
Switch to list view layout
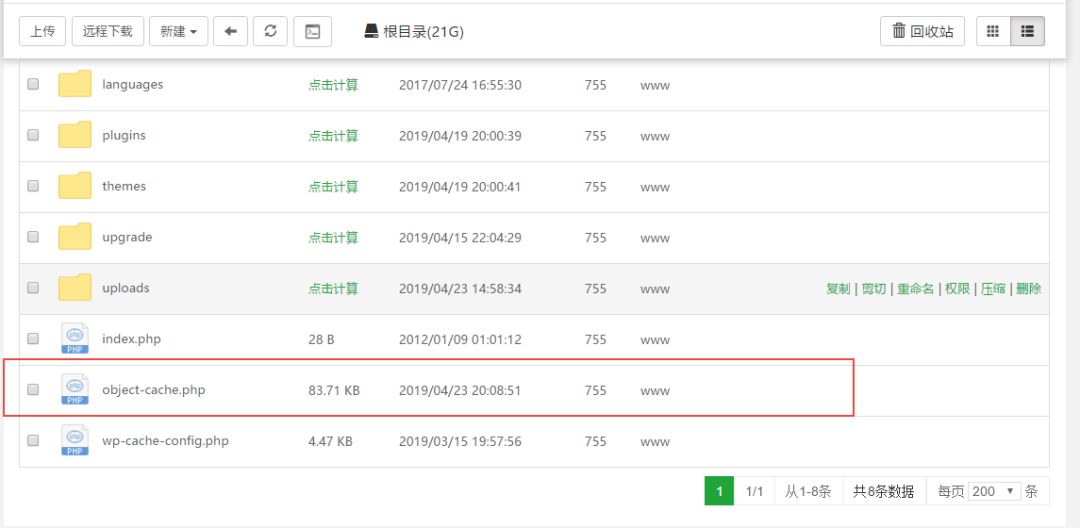click(x=1027, y=31)
